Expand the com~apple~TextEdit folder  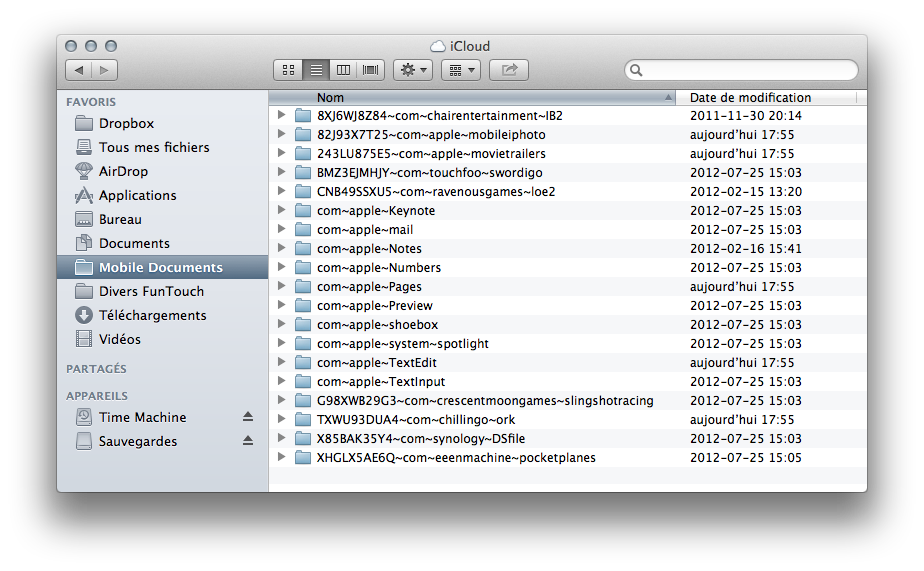click(282, 362)
